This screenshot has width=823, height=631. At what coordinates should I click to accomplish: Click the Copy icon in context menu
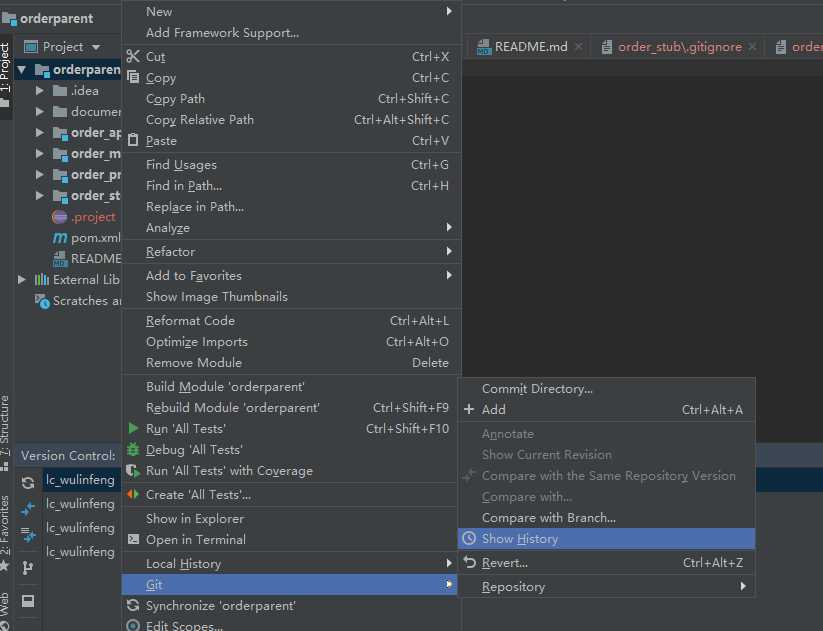[x=133, y=77]
